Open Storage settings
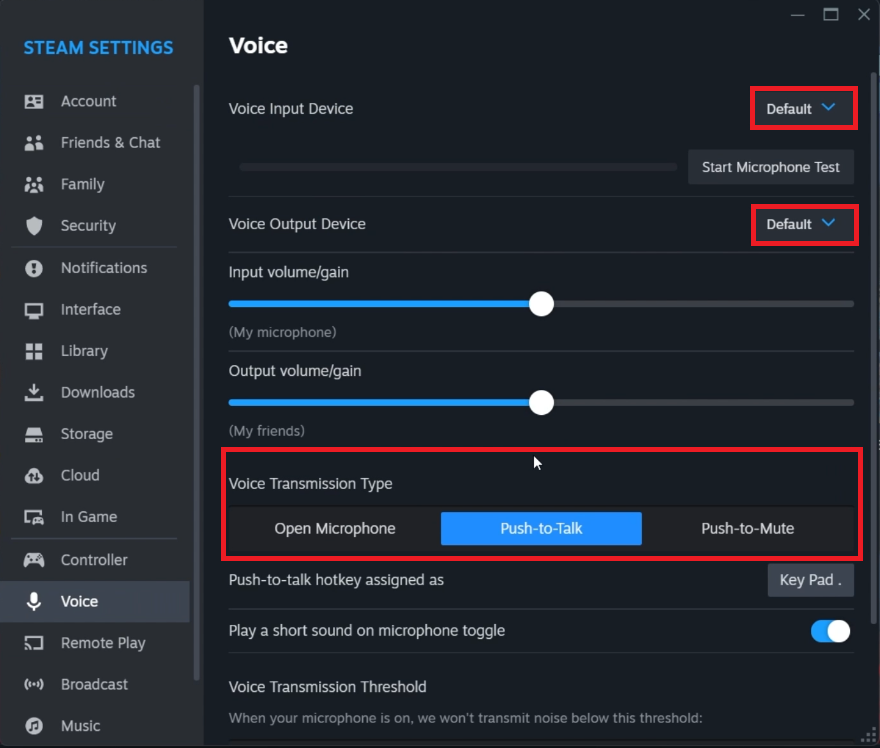 86,434
